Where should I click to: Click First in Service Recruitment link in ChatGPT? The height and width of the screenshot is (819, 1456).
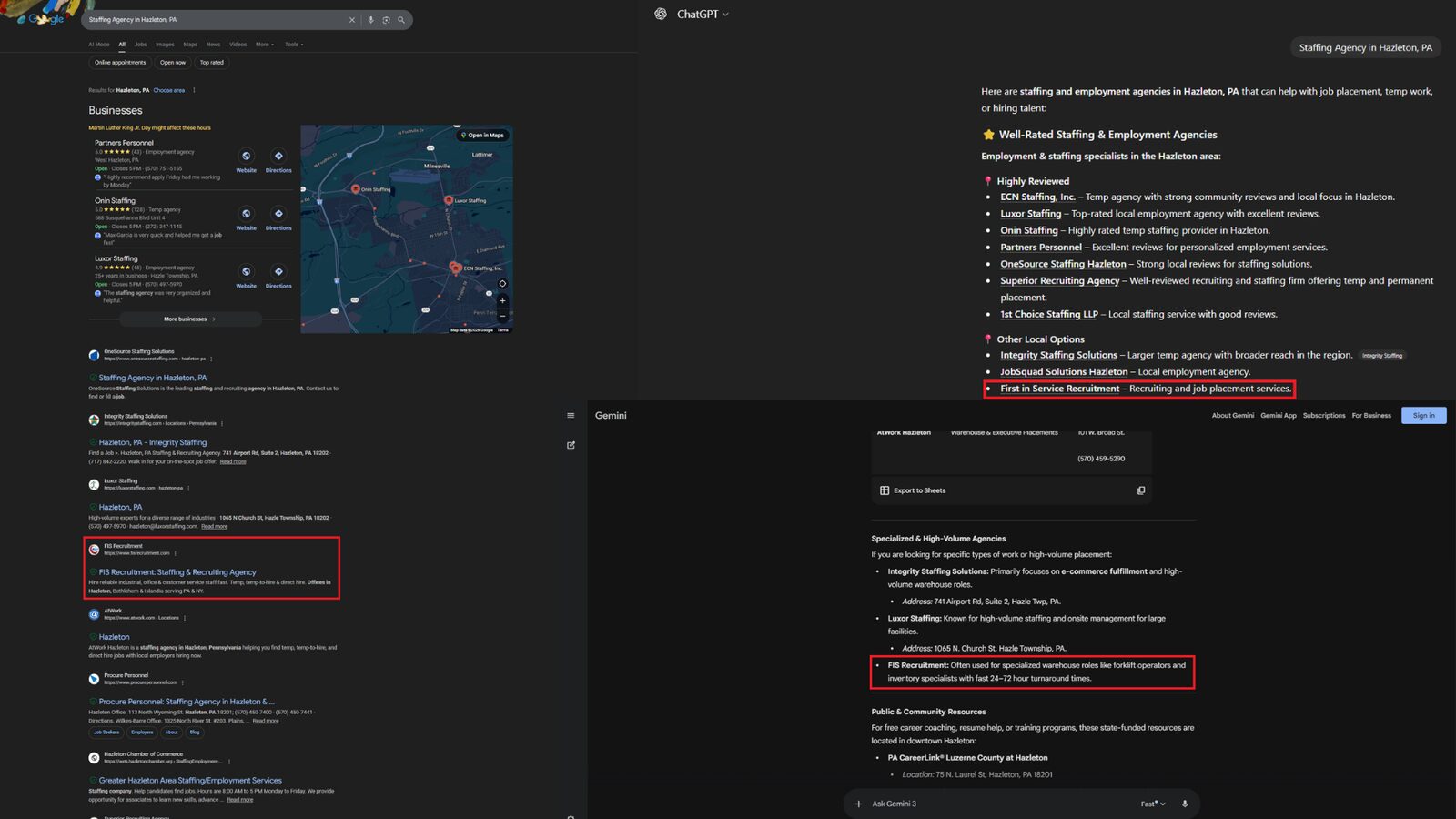[x=1060, y=389]
